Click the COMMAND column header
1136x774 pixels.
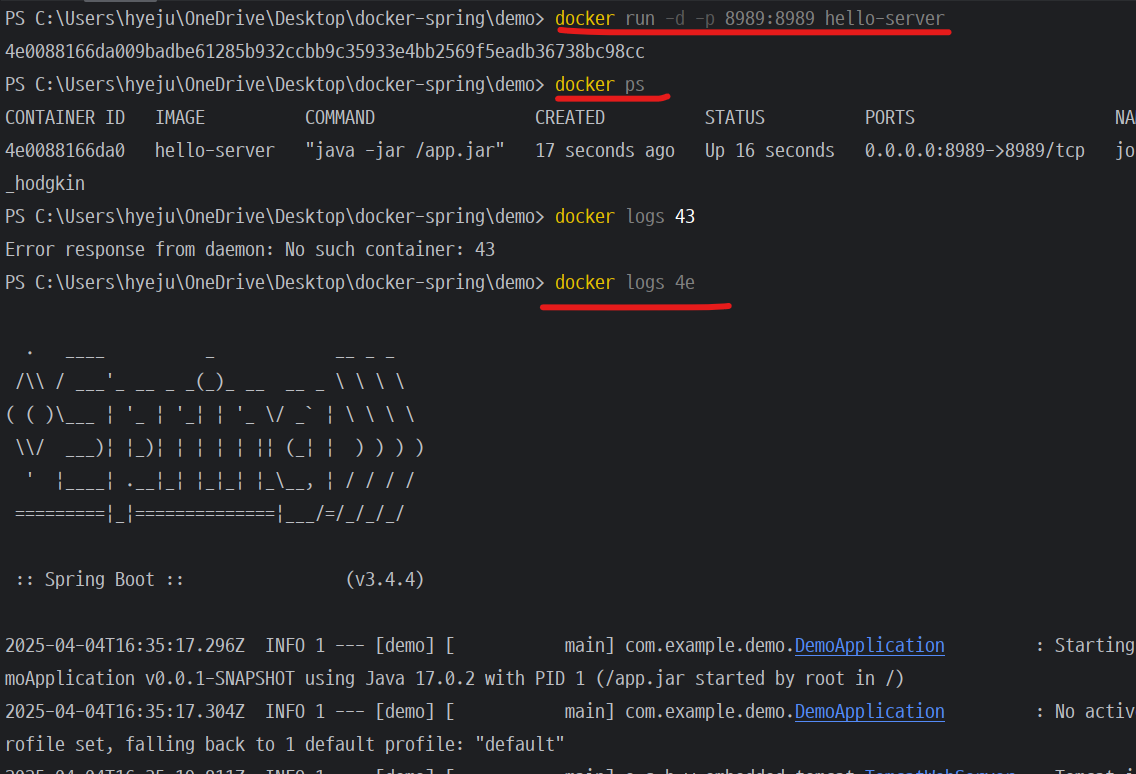[x=340, y=117]
